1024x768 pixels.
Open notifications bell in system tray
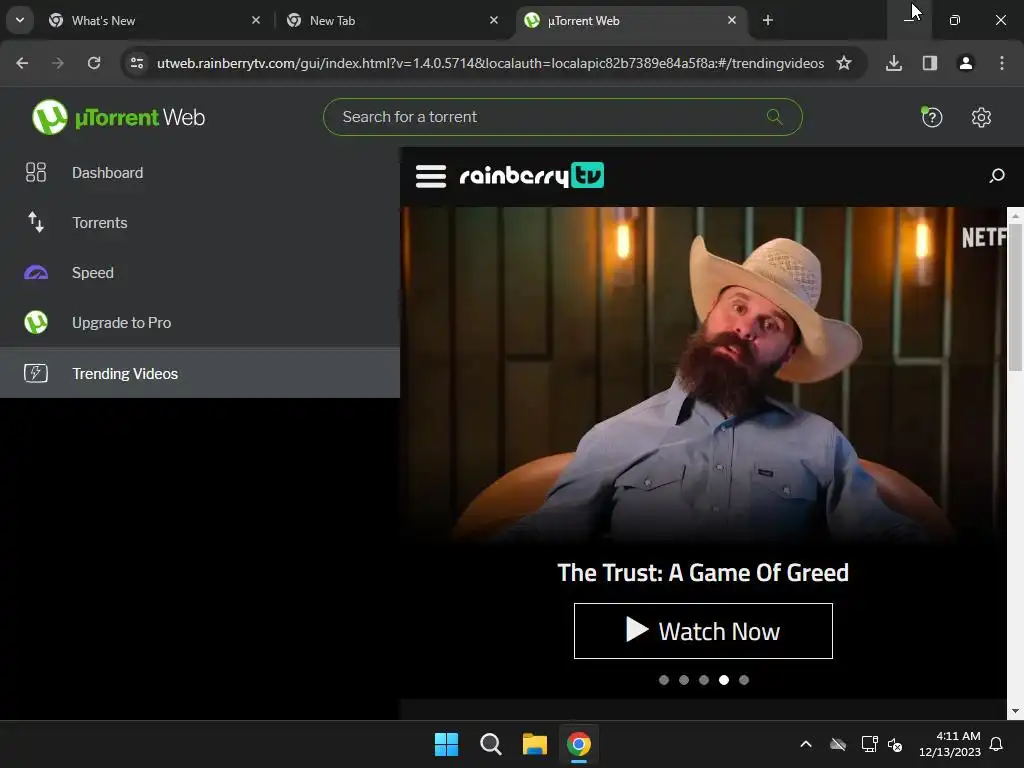coord(997,744)
